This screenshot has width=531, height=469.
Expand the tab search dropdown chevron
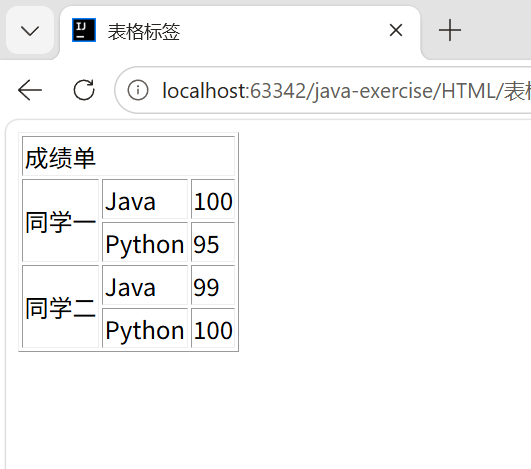(x=30, y=30)
